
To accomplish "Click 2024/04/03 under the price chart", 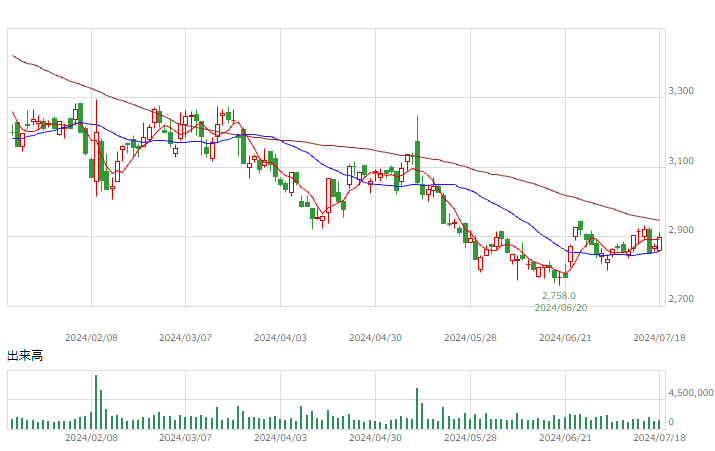I will pos(280,338).
